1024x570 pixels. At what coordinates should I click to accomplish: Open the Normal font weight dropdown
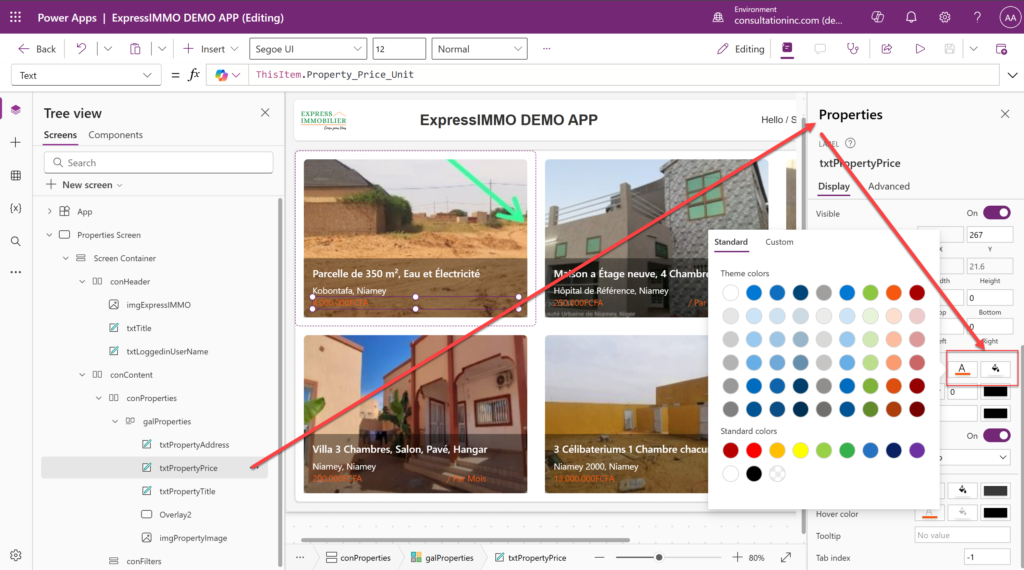[479, 49]
